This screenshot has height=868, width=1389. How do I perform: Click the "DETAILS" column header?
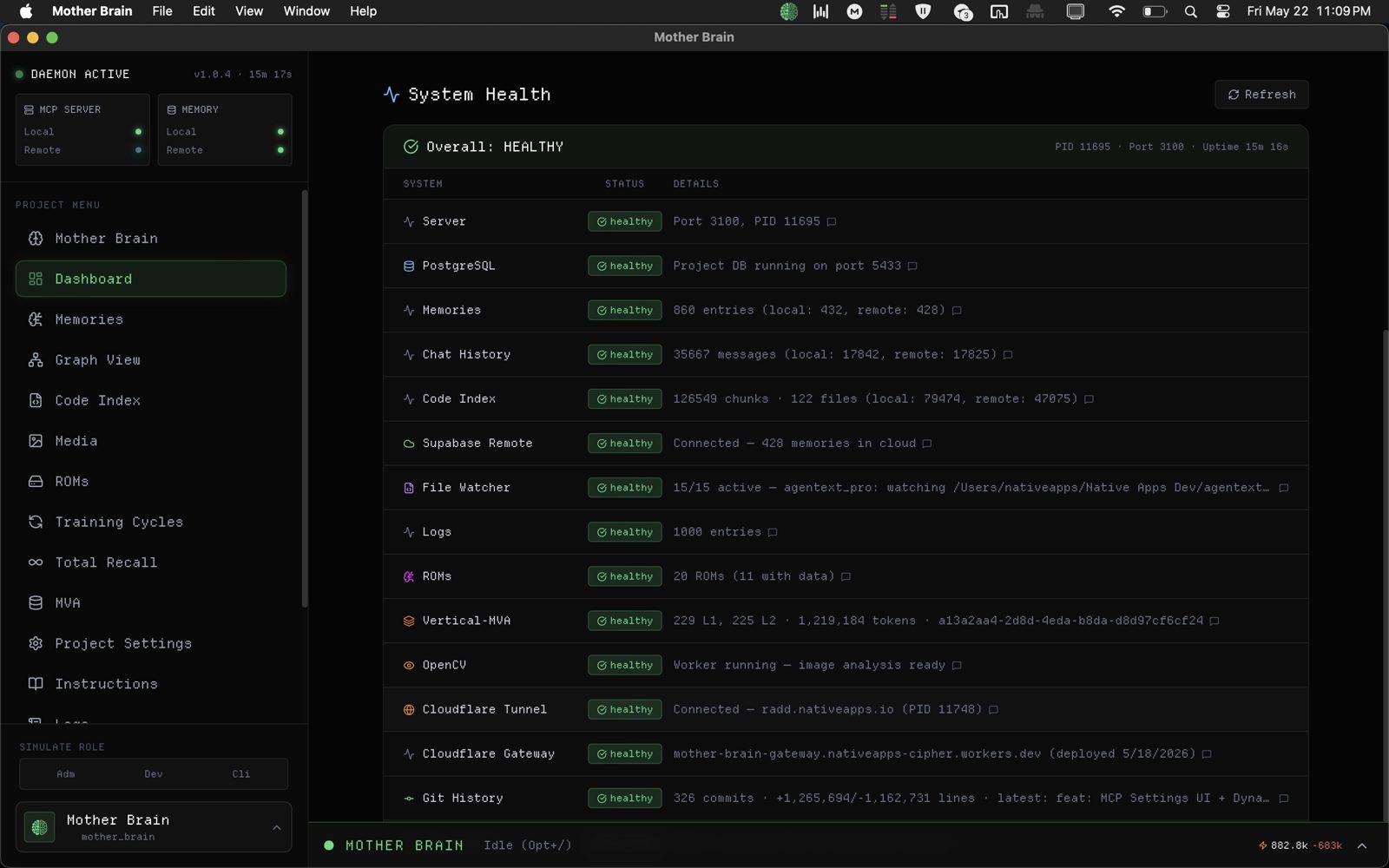pyautogui.click(x=696, y=184)
